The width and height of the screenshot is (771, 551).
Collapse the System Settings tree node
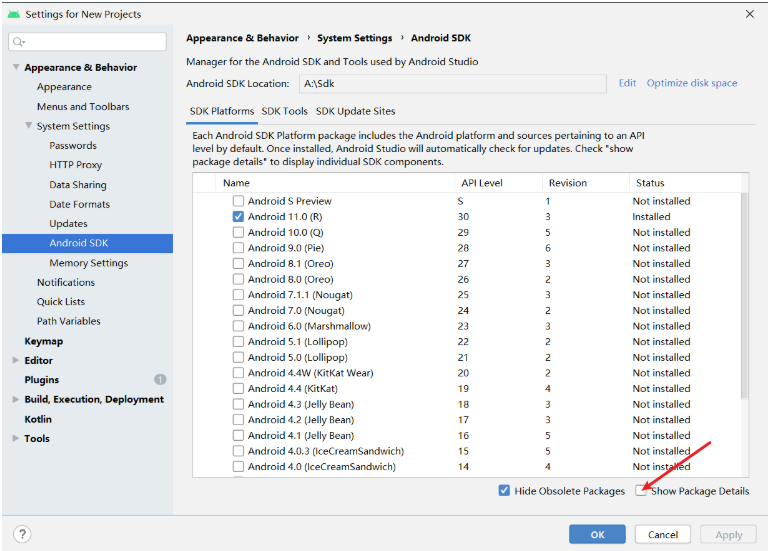29,126
